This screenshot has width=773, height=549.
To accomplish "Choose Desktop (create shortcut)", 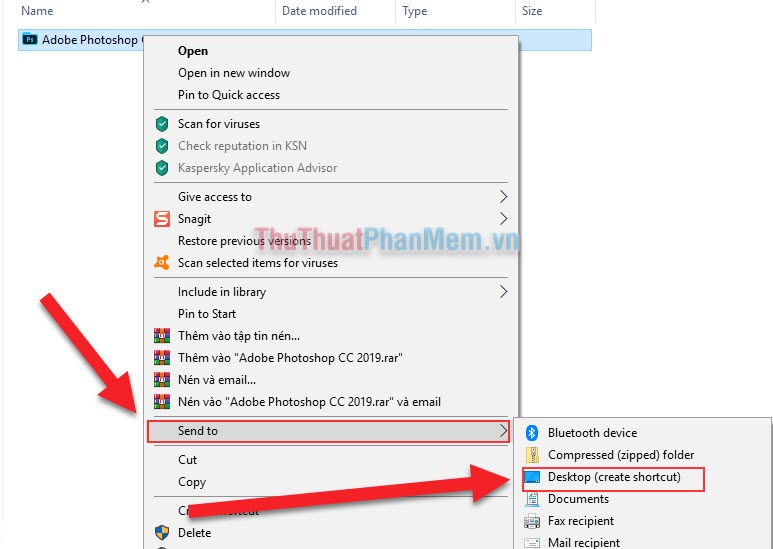I will coord(614,477).
